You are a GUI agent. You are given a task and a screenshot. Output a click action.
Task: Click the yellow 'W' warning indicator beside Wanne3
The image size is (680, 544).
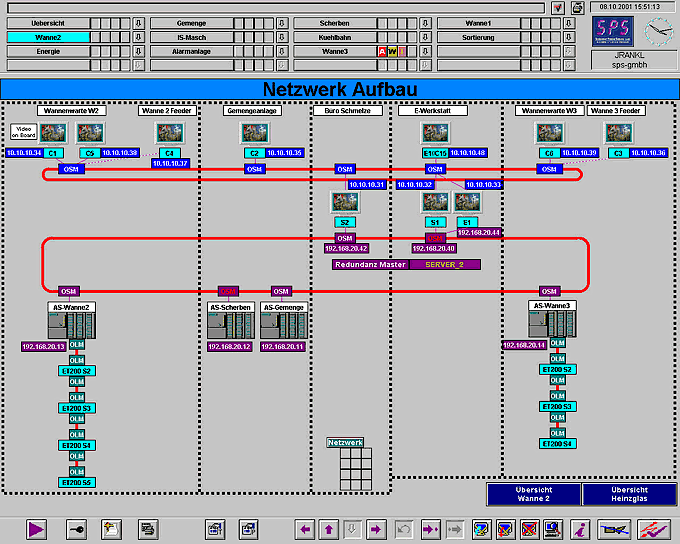[392, 51]
